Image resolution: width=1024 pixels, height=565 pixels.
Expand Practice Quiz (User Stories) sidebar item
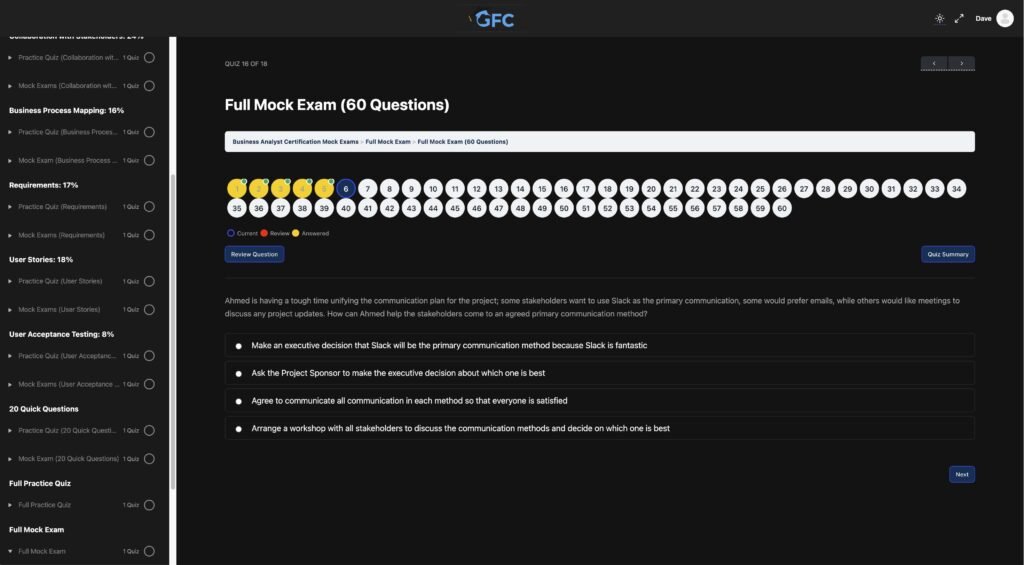(x=10, y=281)
